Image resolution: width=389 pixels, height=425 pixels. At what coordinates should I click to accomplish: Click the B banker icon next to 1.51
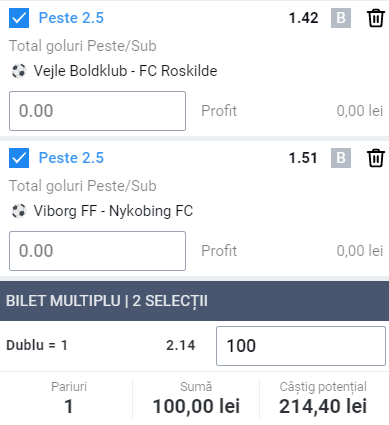[x=341, y=158]
